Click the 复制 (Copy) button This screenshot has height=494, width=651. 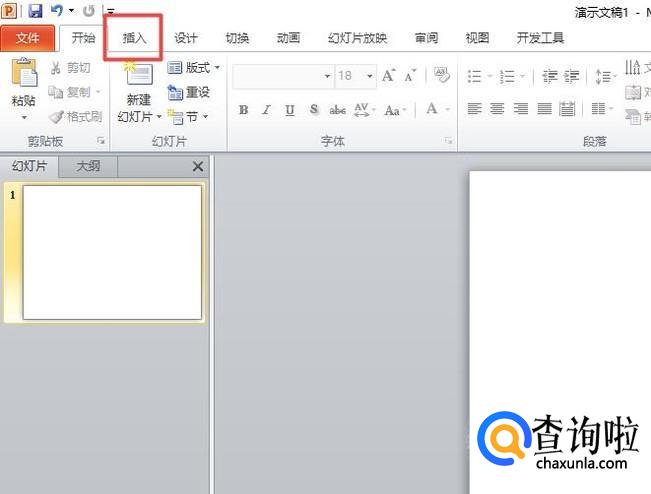point(70,92)
